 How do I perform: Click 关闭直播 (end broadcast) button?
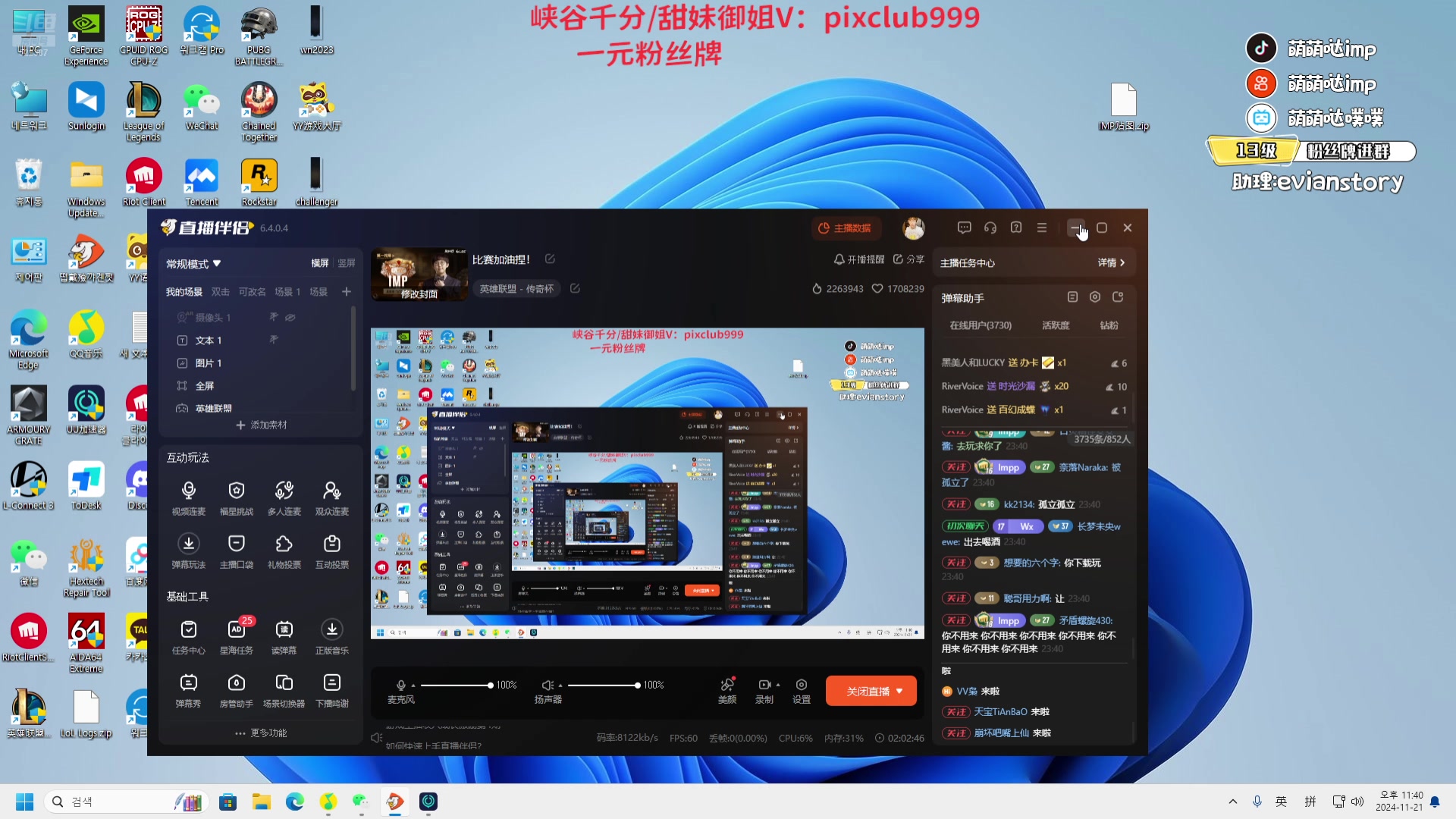point(870,691)
